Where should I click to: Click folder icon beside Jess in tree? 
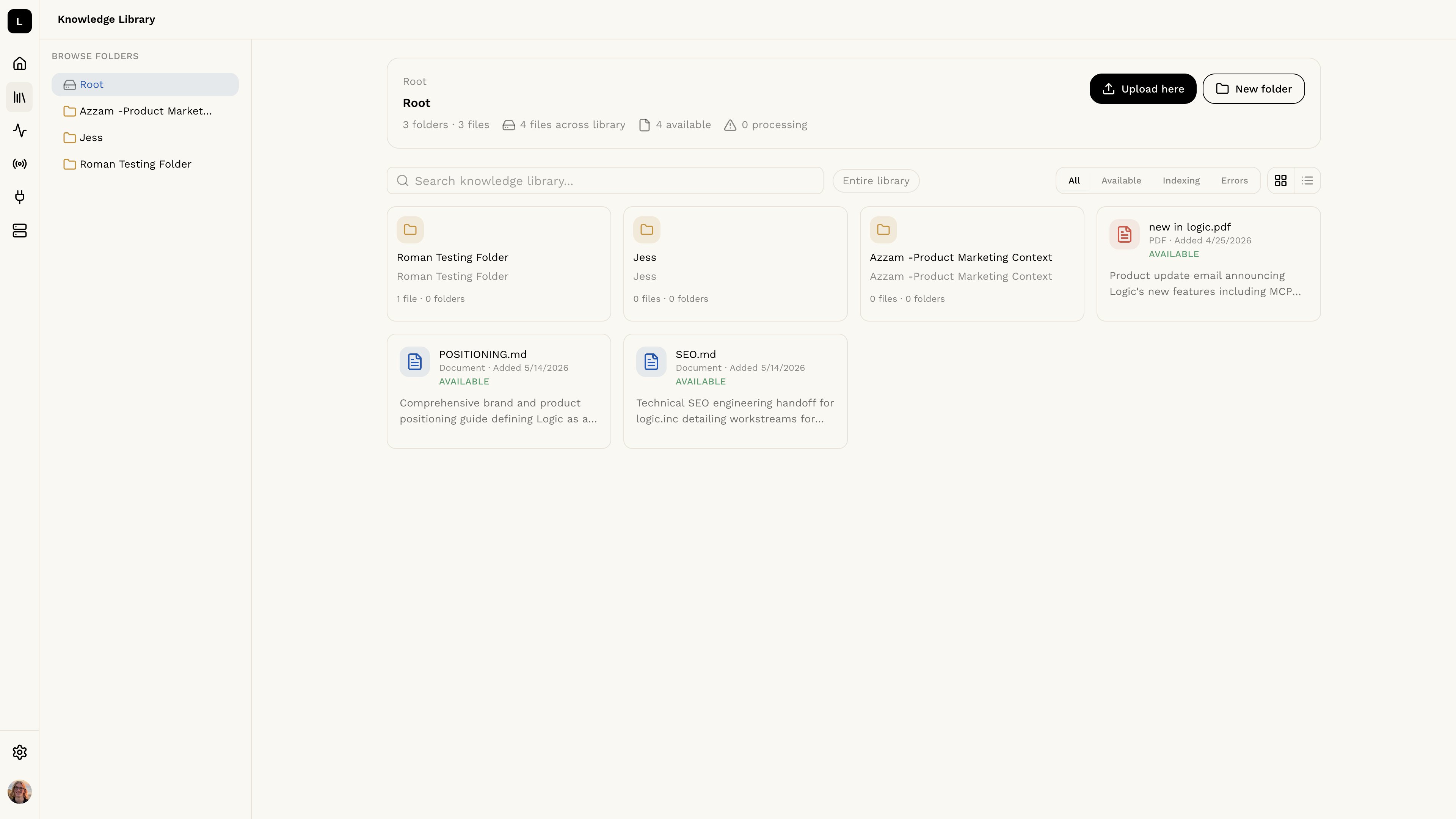point(69,138)
